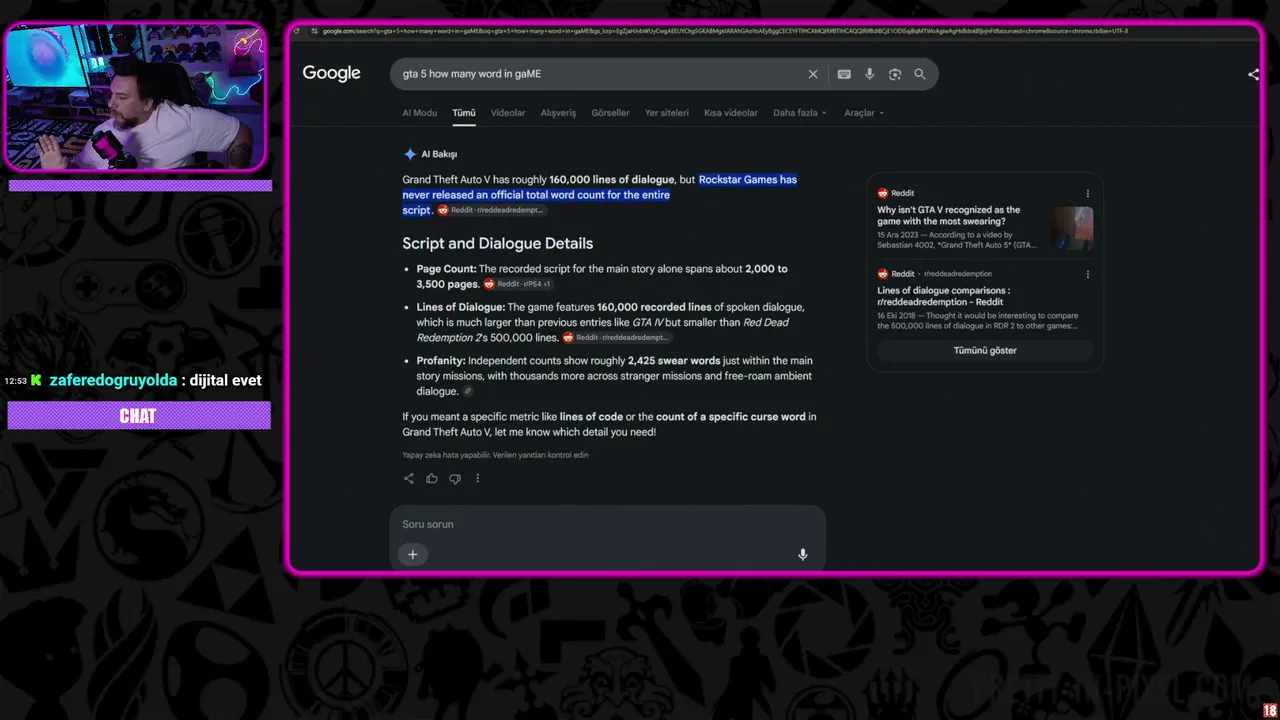Dislike the AI overview with thumbs down
The image size is (1280, 720).
455,478
